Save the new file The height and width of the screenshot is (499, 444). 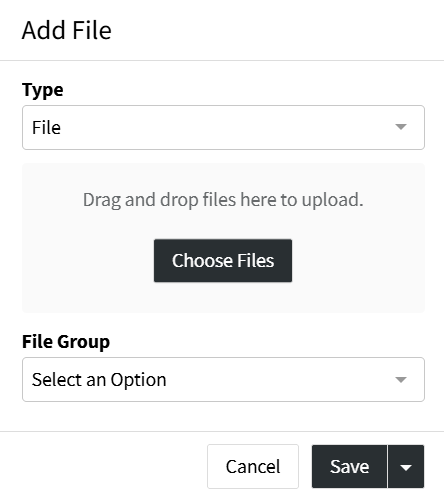349,466
